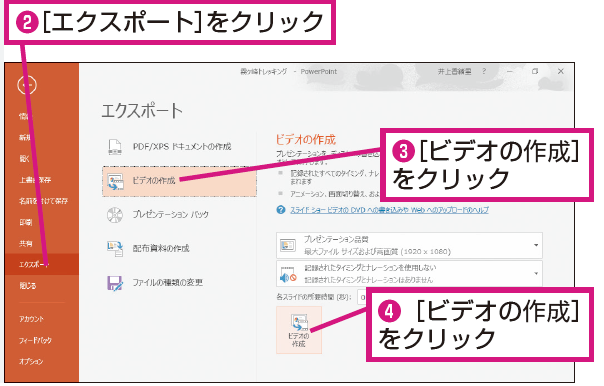The height and width of the screenshot is (386, 604).
Task: Click the large ビデオの作成 button
Action: (x=299, y=330)
